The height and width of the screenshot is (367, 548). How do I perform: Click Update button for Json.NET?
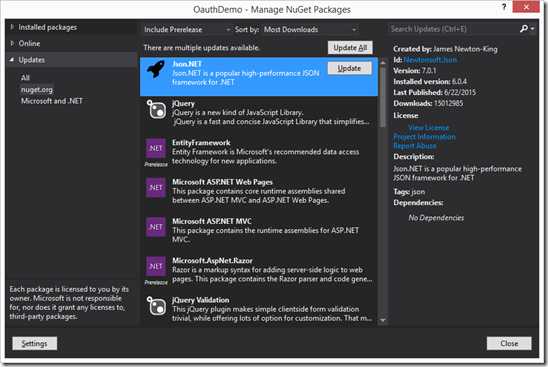tap(349, 68)
